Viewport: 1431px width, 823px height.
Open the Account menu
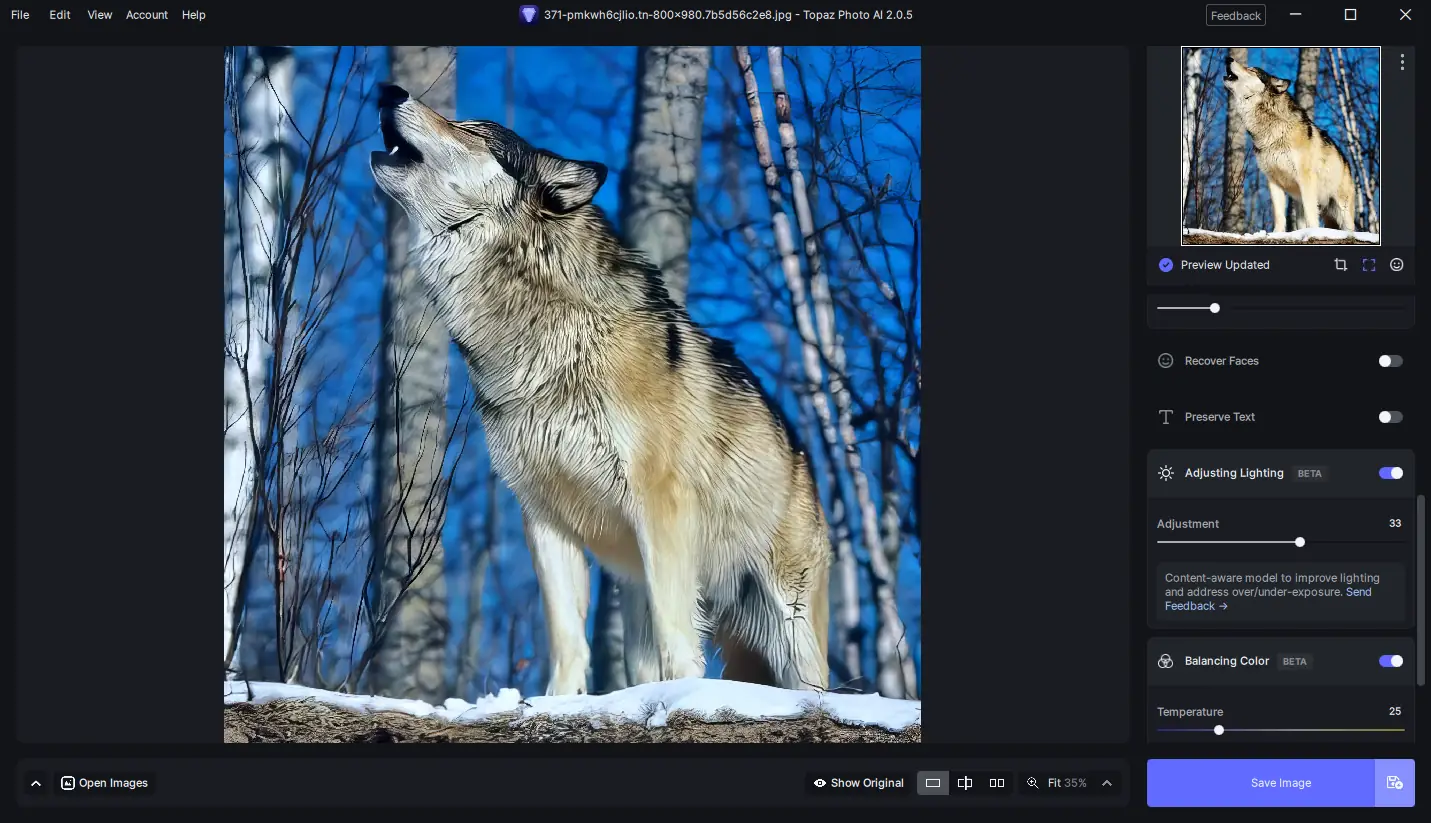[146, 14]
